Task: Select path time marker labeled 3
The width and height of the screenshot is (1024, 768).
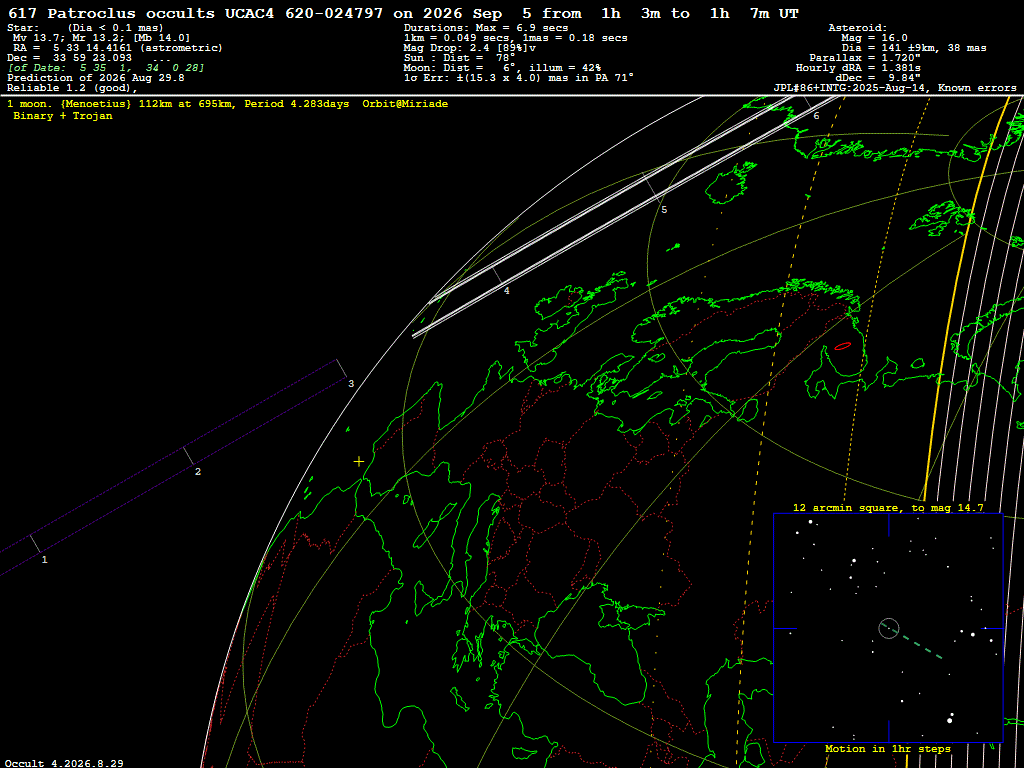Action: coord(351,384)
